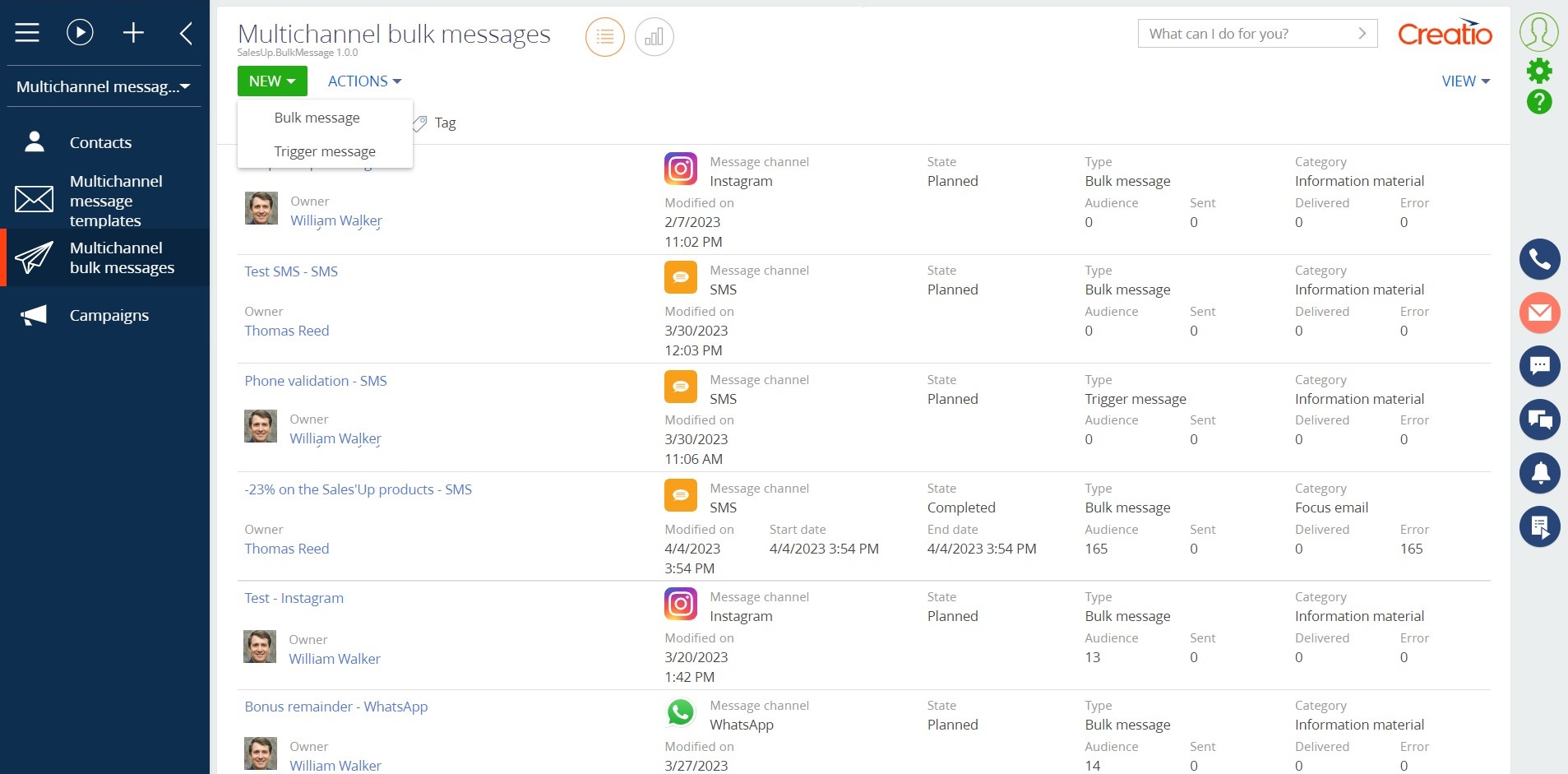1568x774 pixels.
Task: Expand the ACTIONS dropdown
Action: pos(363,81)
